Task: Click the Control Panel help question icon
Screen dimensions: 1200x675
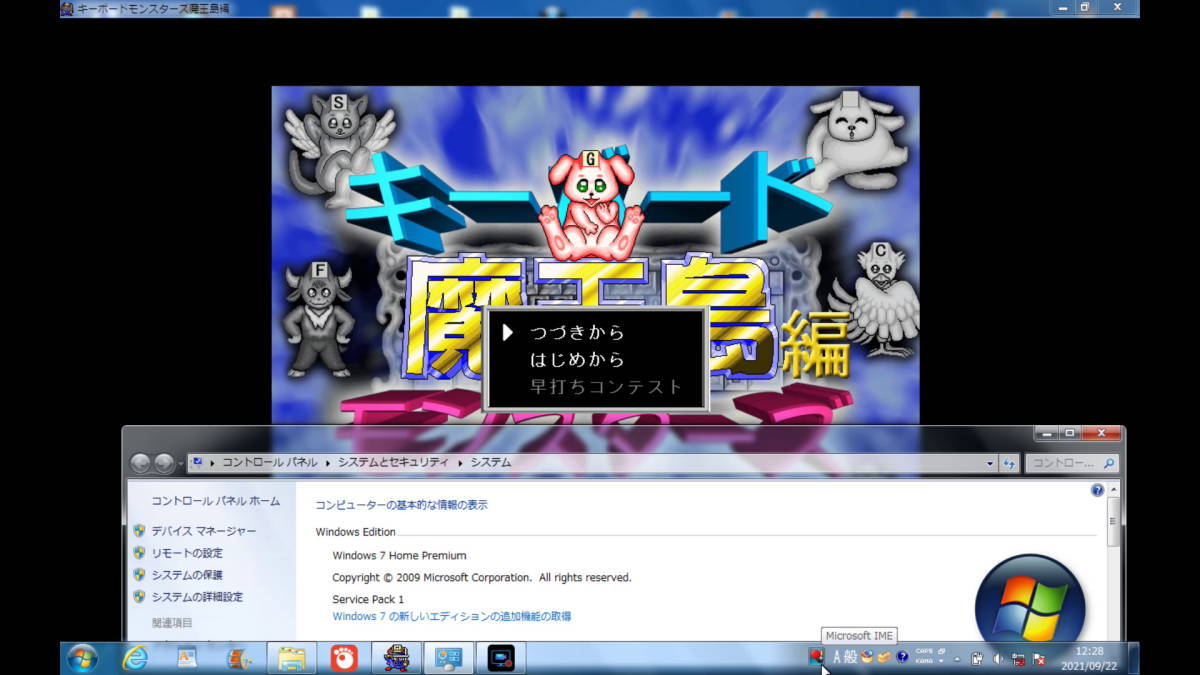Action: pos(1097,490)
